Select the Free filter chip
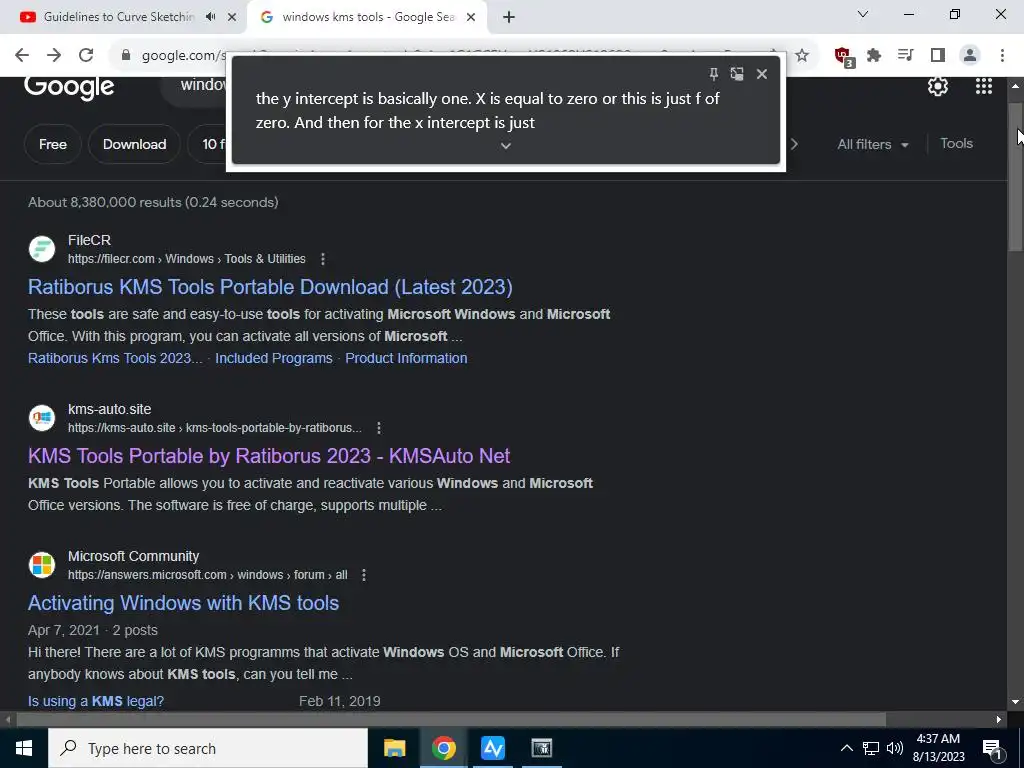This screenshot has height=768, width=1024. (53, 144)
